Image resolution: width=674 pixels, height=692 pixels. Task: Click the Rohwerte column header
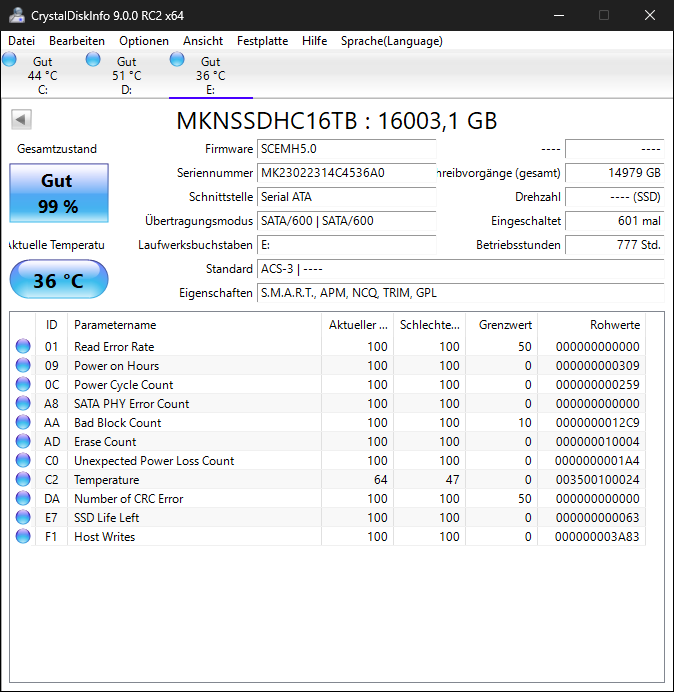591,325
